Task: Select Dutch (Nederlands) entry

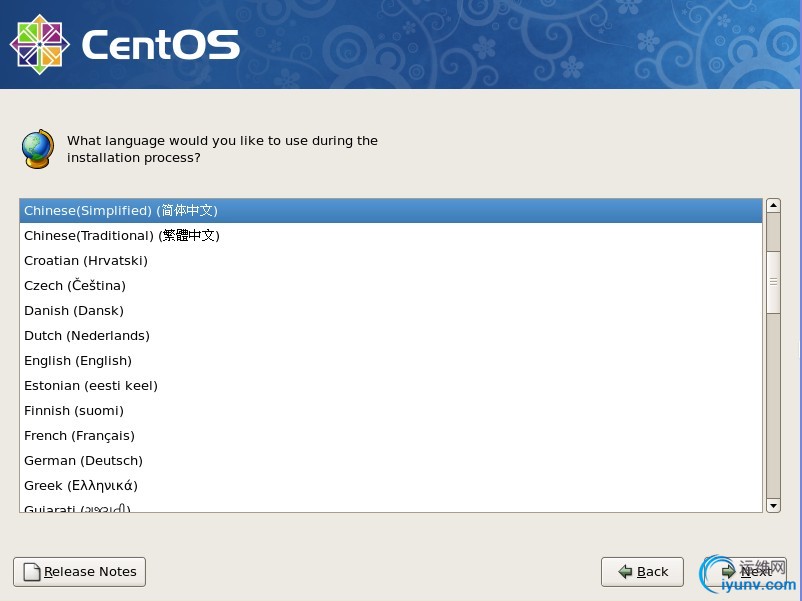Action: (391, 336)
